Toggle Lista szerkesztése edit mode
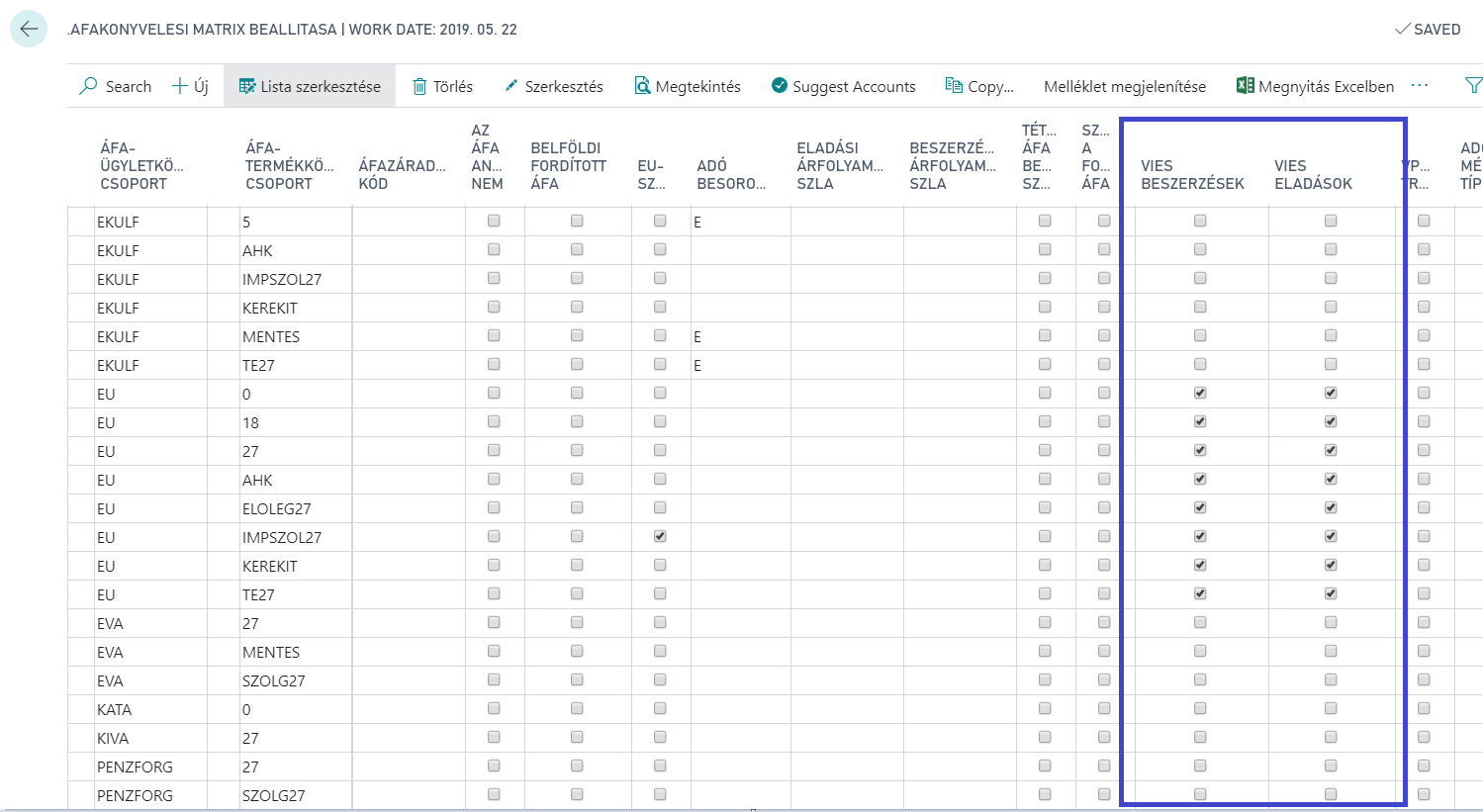 click(x=310, y=86)
